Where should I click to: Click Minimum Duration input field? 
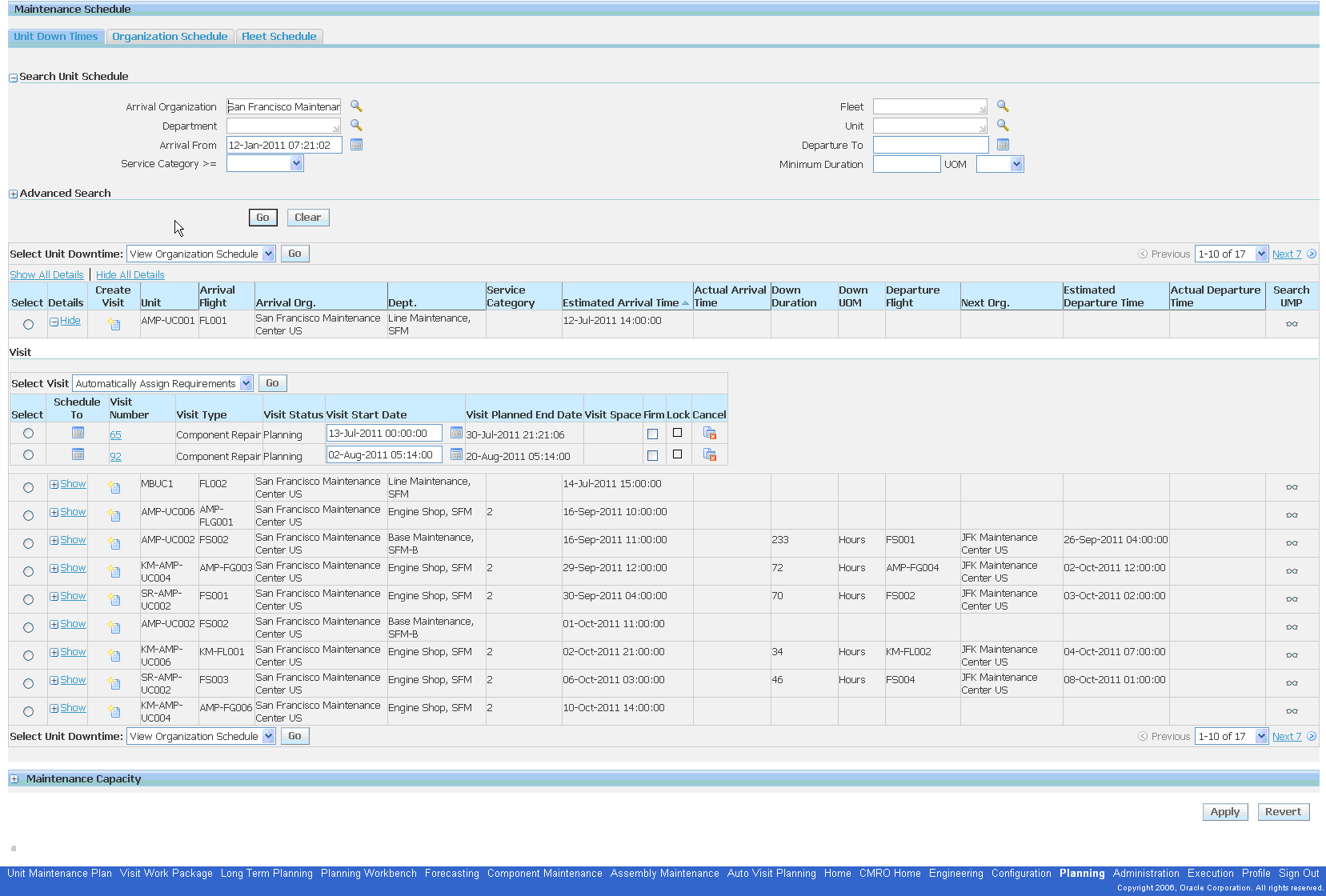907,164
